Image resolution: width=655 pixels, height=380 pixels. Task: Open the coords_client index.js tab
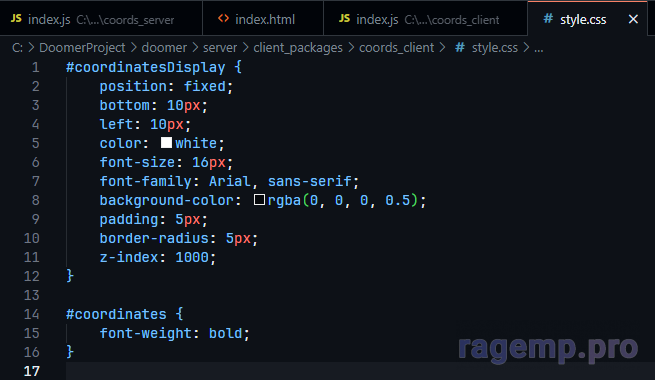tap(425, 19)
